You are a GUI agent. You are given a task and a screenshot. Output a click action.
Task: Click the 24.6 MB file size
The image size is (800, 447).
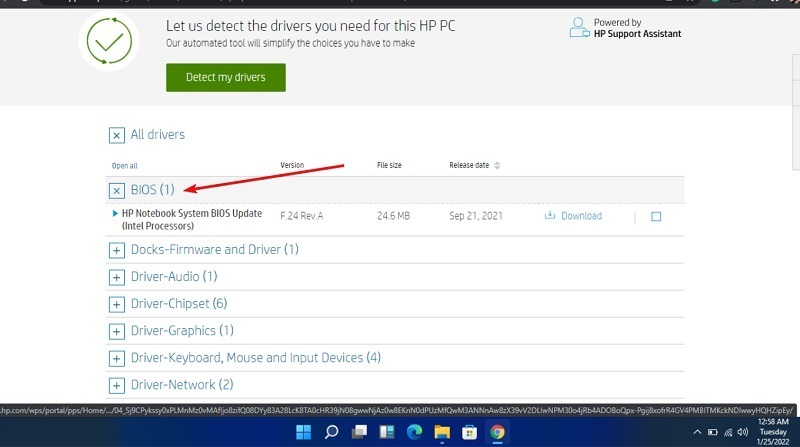393,216
